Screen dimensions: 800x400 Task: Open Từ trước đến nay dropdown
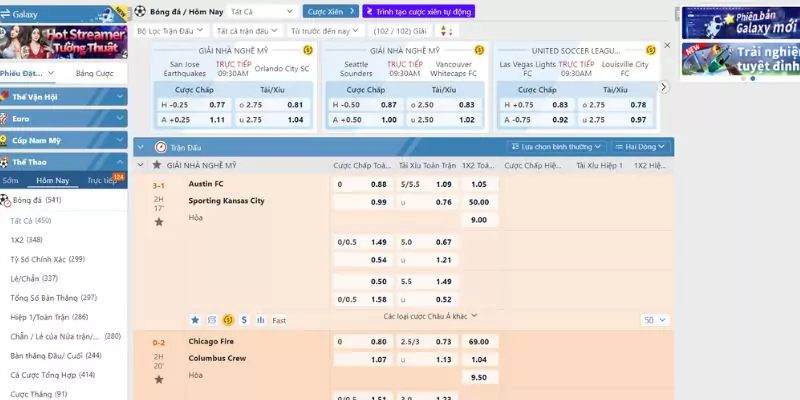coord(326,31)
